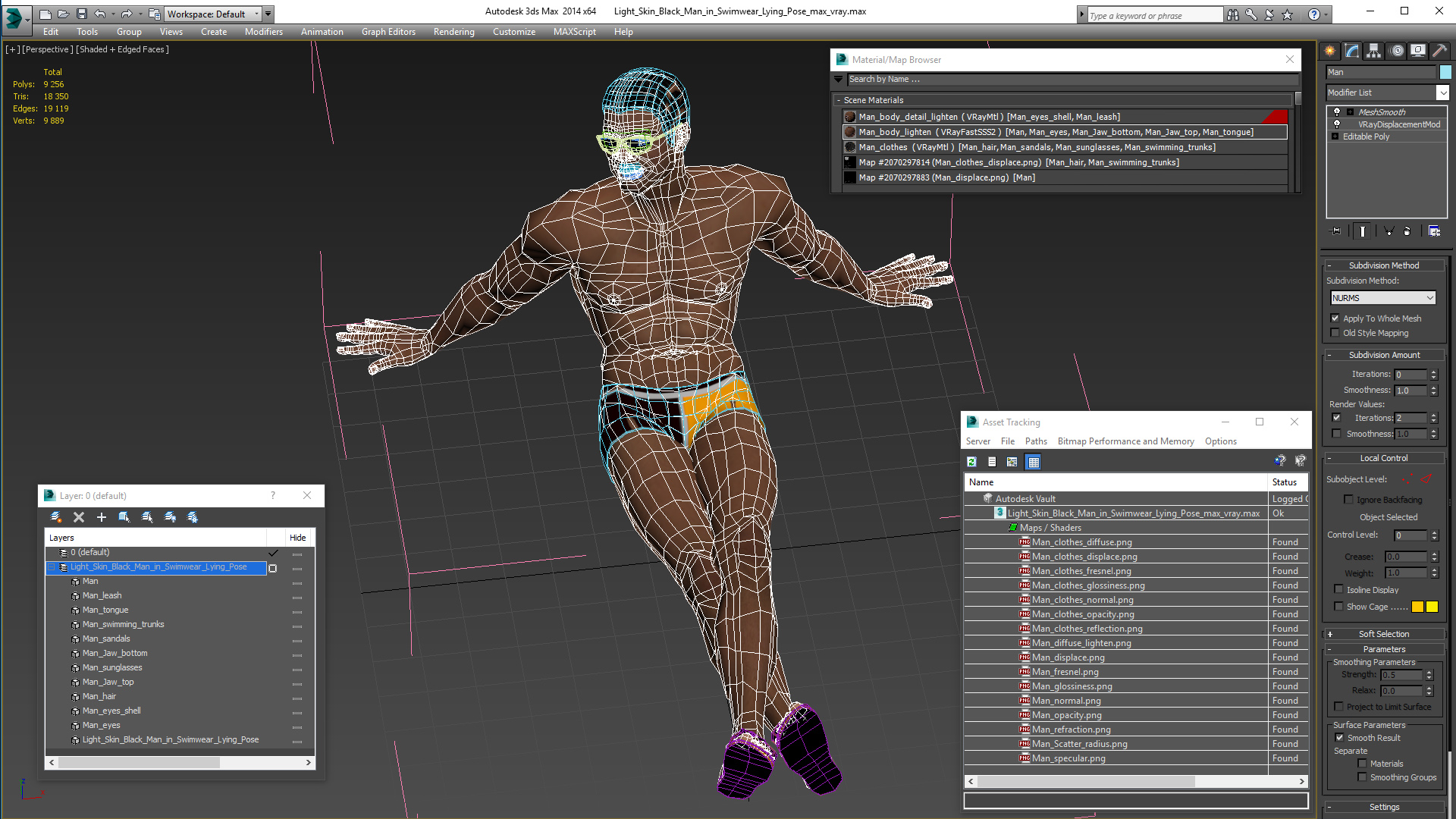Enable Render Values Smoothness checkbox
1456x819 pixels.
(x=1337, y=434)
